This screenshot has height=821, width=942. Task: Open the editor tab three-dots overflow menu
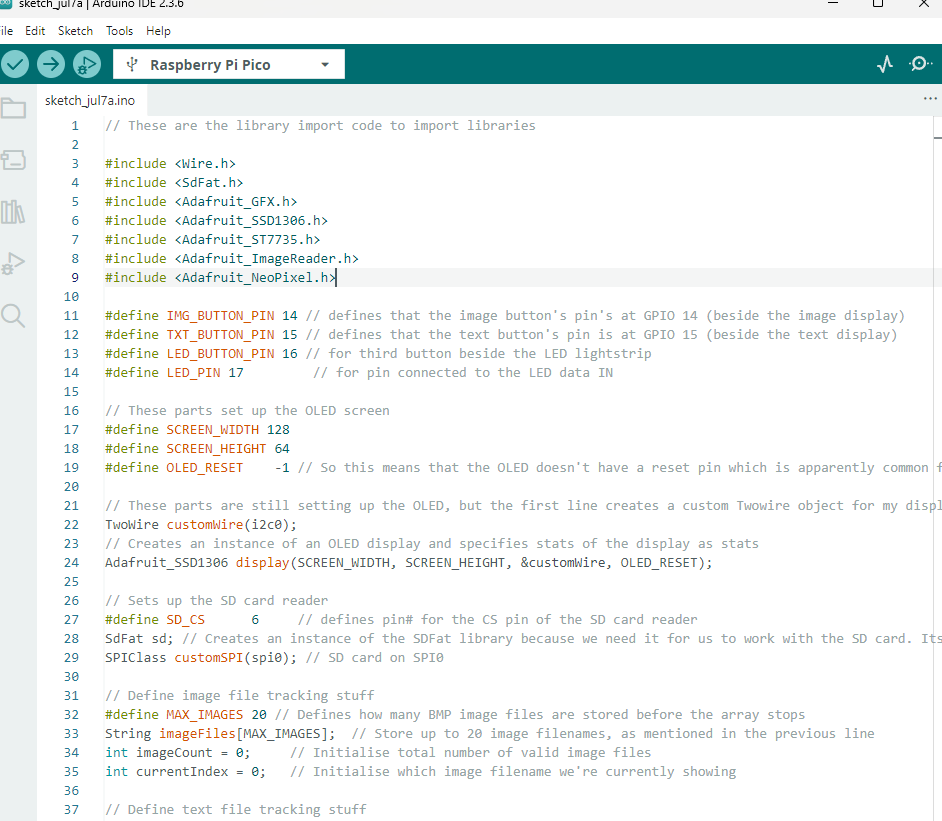pos(930,100)
